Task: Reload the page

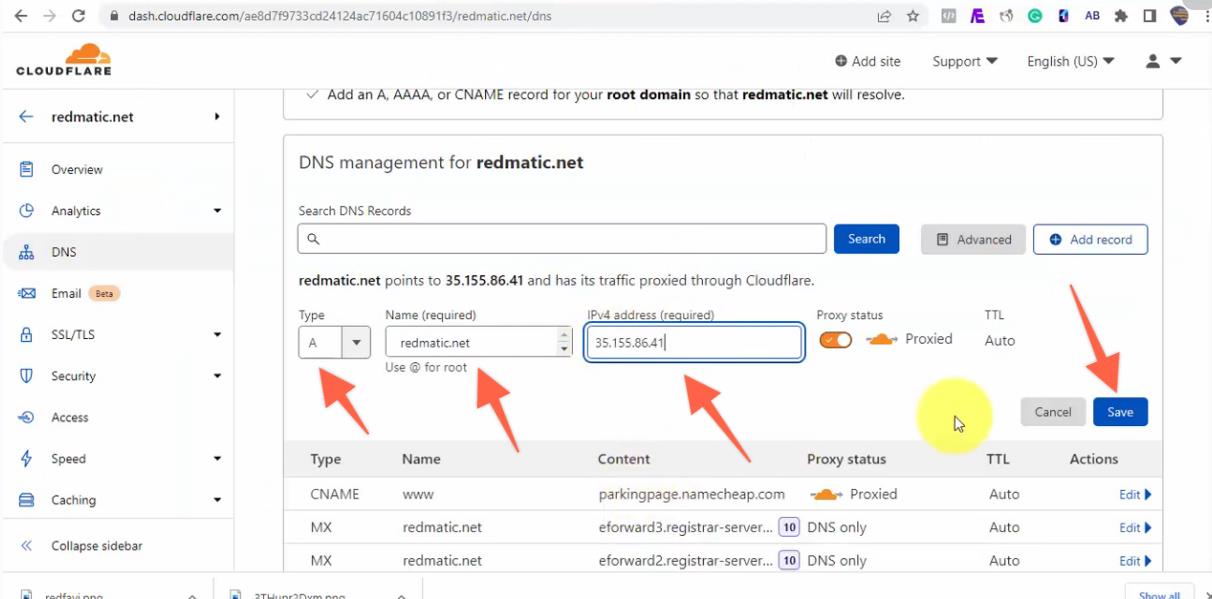Action: 79,16
